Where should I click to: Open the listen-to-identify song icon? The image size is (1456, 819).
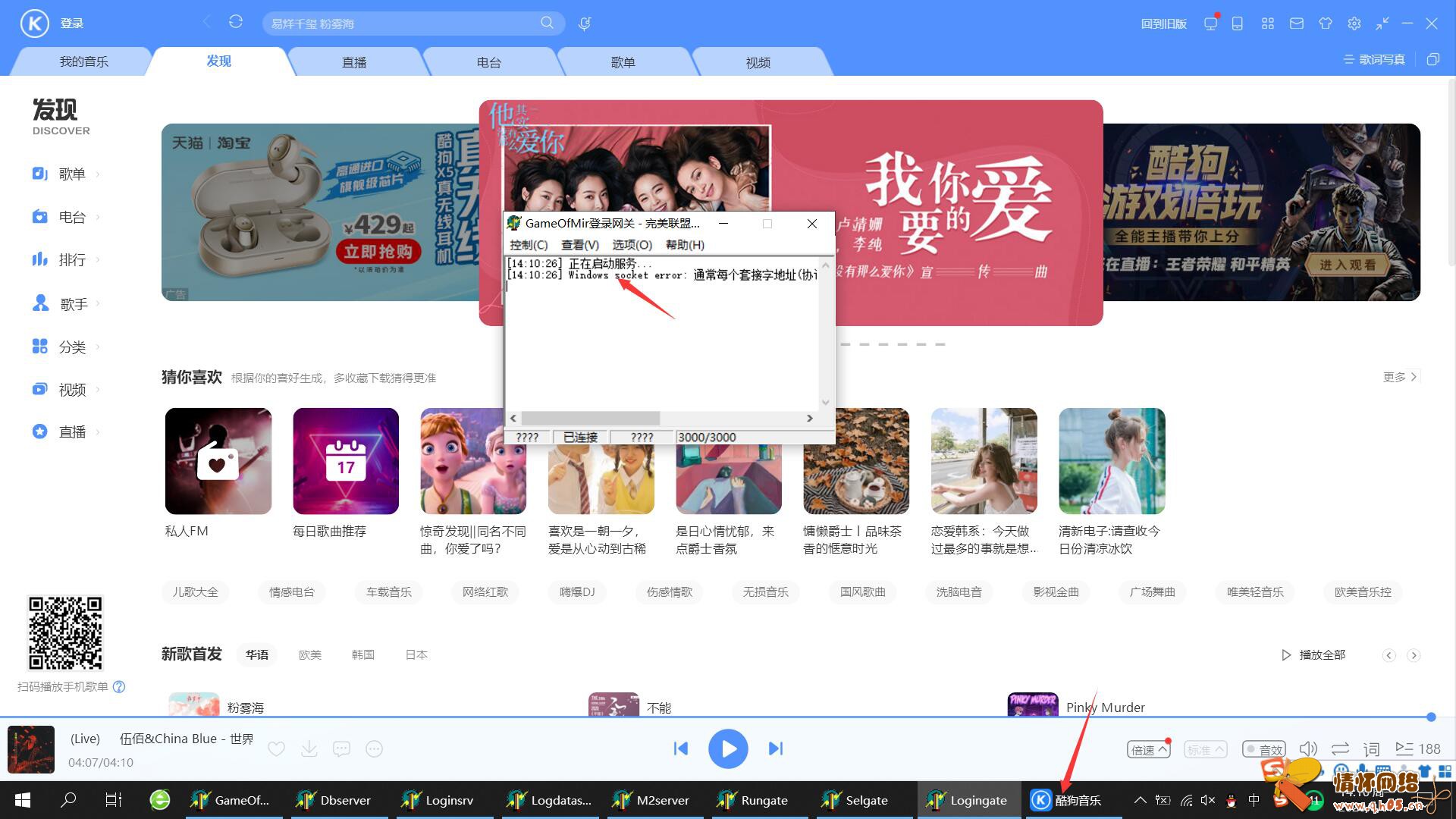click(x=585, y=24)
